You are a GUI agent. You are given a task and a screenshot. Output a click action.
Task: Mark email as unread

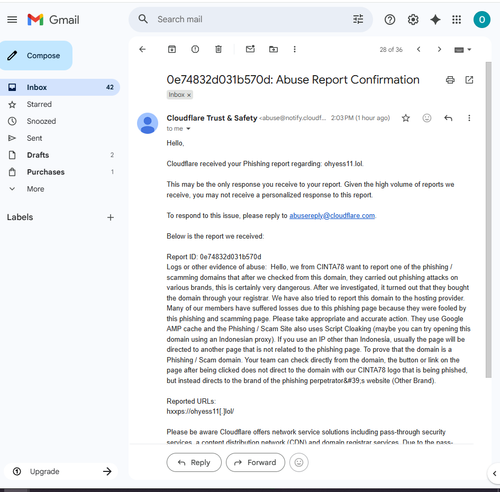(x=250, y=49)
